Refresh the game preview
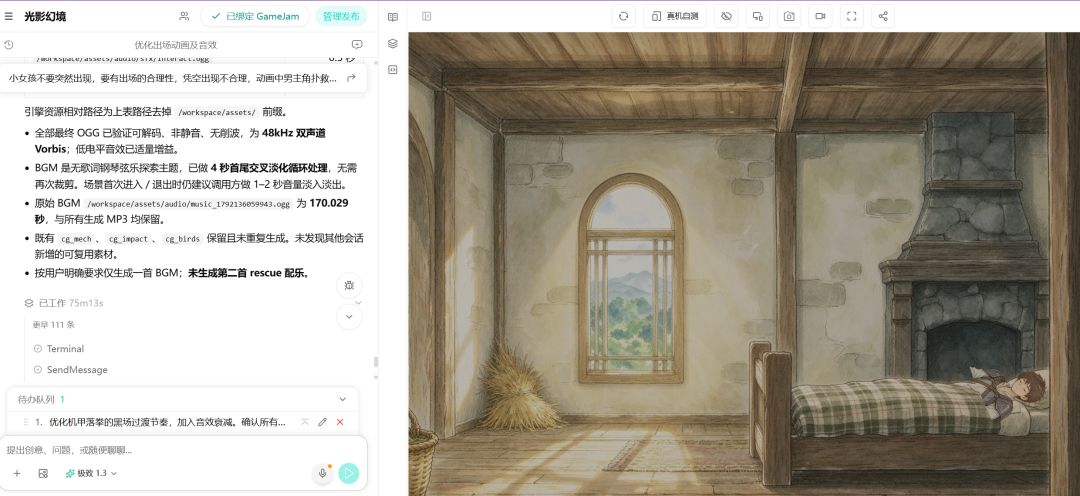This screenshot has width=1080, height=496. pos(623,16)
